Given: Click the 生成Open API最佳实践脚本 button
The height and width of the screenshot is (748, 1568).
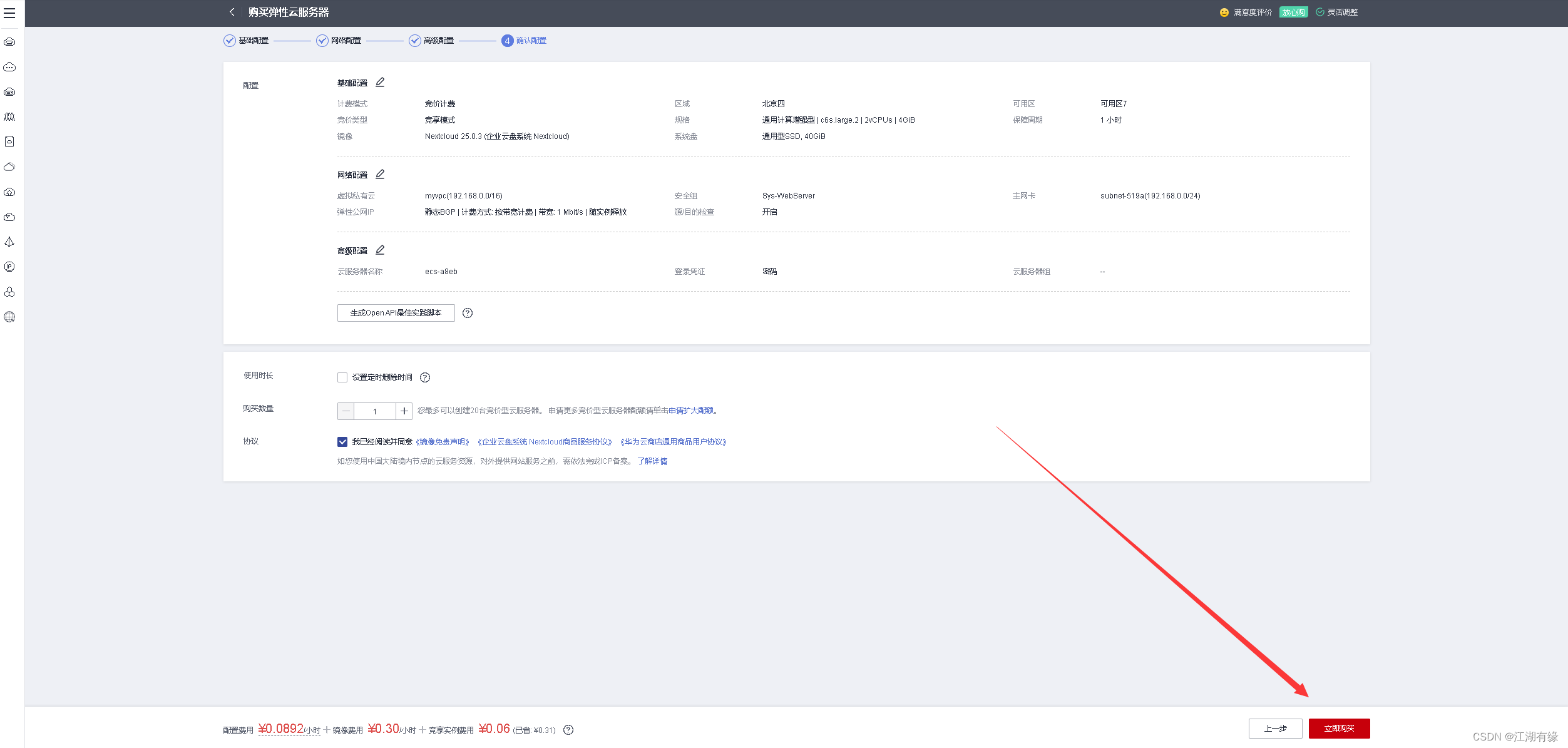Looking at the screenshot, I should (x=396, y=313).
